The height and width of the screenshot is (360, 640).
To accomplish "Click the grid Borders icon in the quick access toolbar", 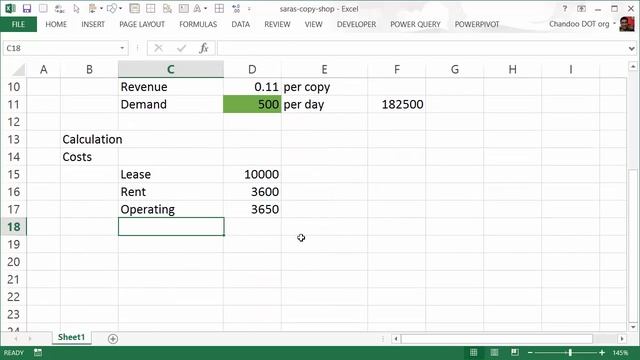I will pos(219,9).
